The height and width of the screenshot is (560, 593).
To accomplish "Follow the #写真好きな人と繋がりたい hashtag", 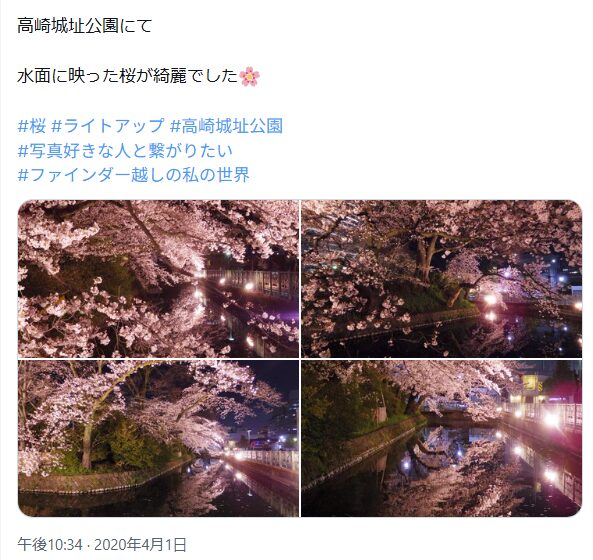I will click(x=125, y=150).
